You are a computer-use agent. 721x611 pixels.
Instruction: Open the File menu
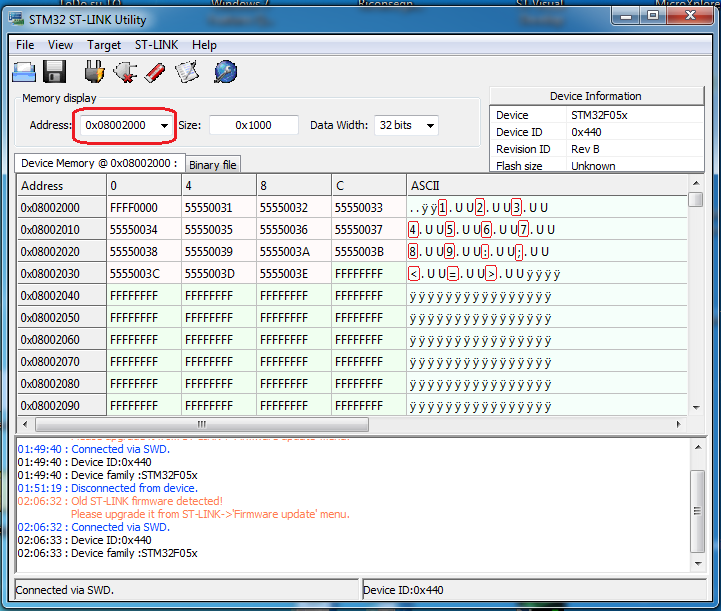25,45
